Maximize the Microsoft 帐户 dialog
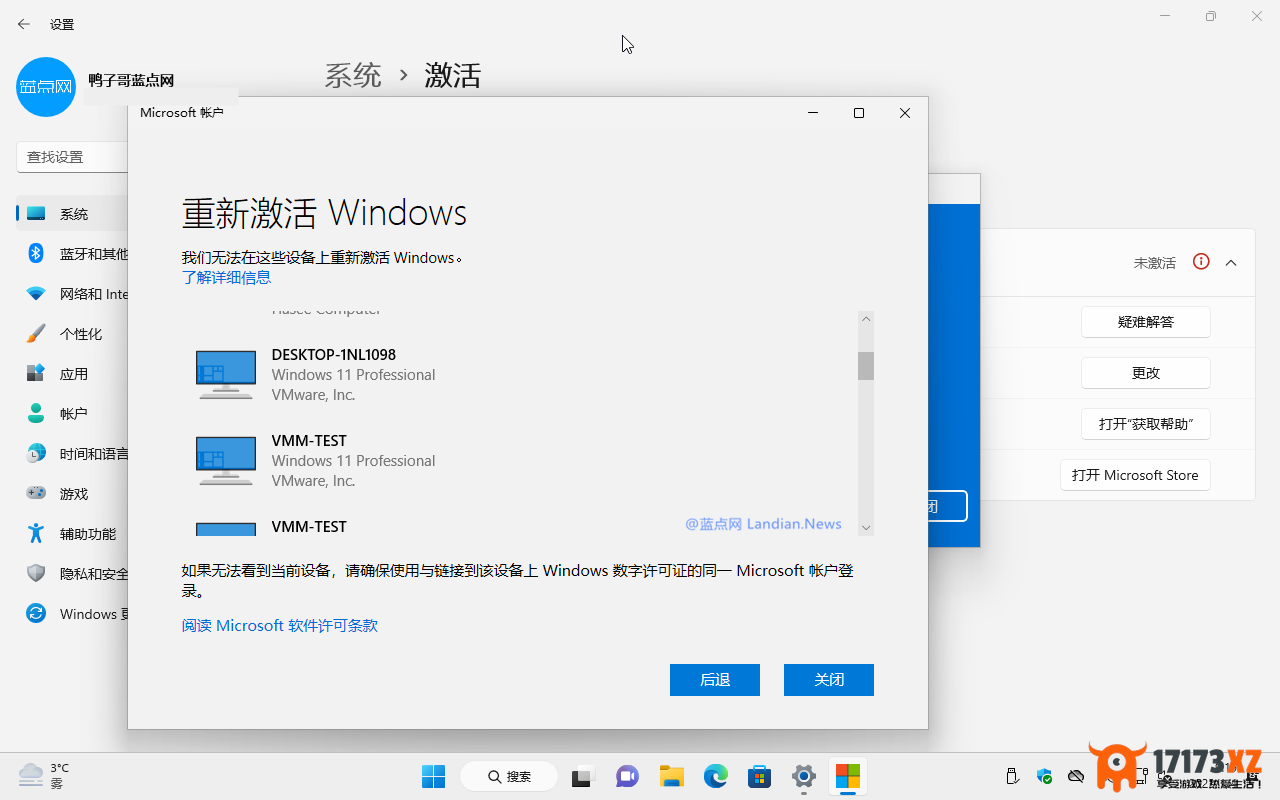The width and height of the screenshot is (1280, 800). coord(858,113)
